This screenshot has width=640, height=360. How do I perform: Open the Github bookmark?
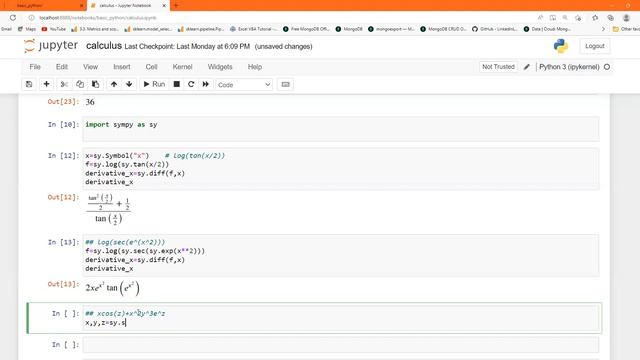(494, 29)
